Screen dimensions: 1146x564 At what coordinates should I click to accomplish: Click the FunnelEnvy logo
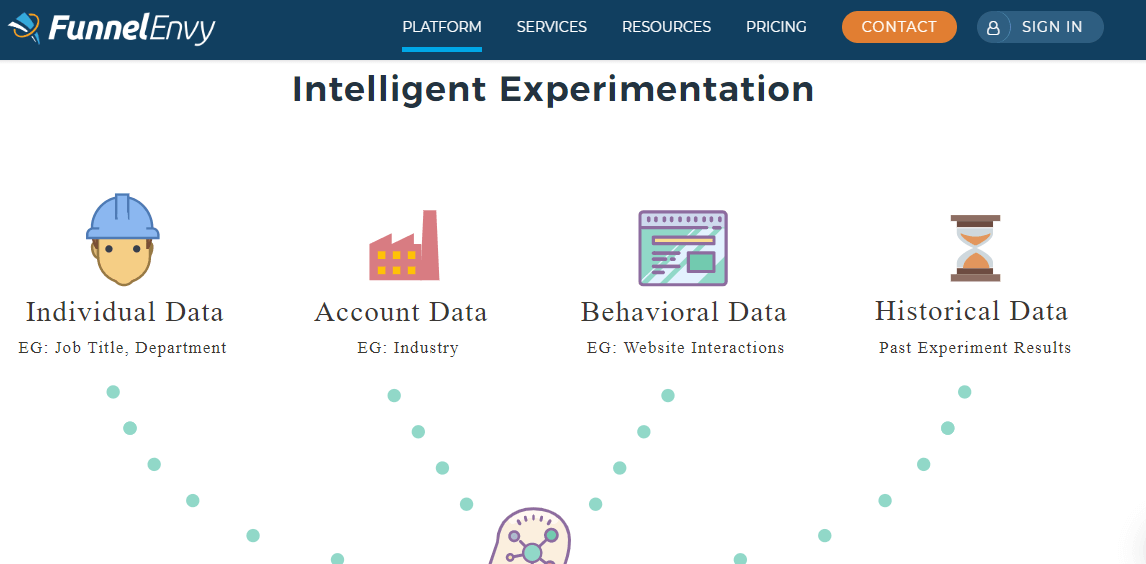(x=112, y=28)
